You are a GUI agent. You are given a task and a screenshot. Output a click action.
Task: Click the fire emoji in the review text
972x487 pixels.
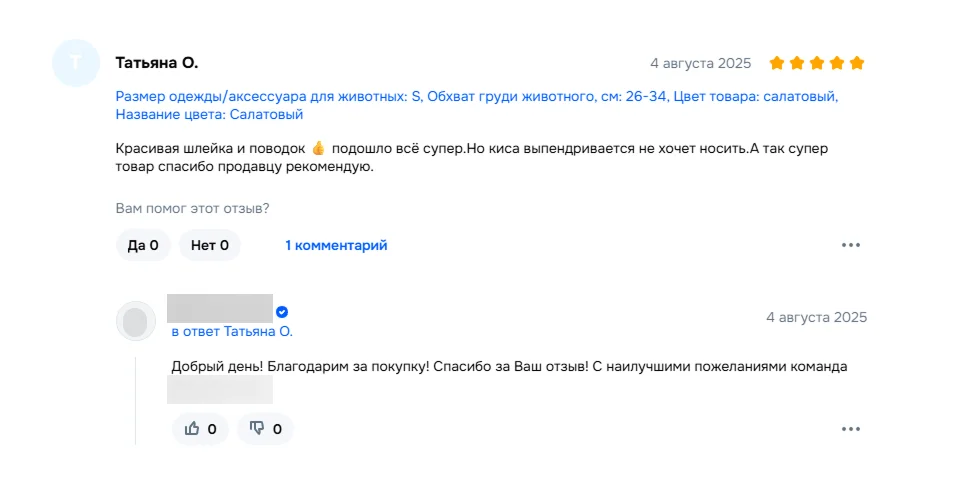pos(319,148)
